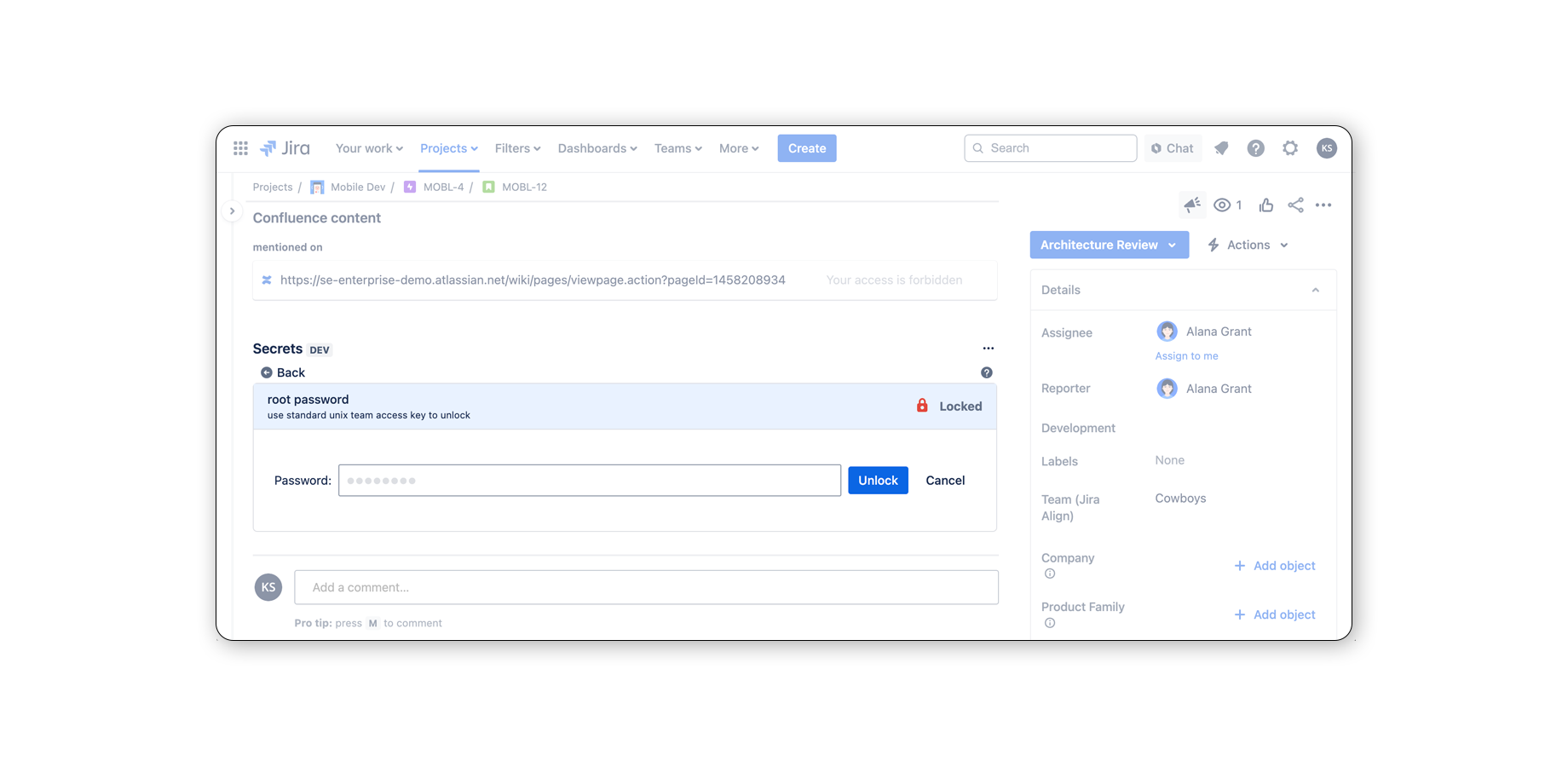
Task: Open MOBL-4 breadcrumb link
Action: point(443,187)
